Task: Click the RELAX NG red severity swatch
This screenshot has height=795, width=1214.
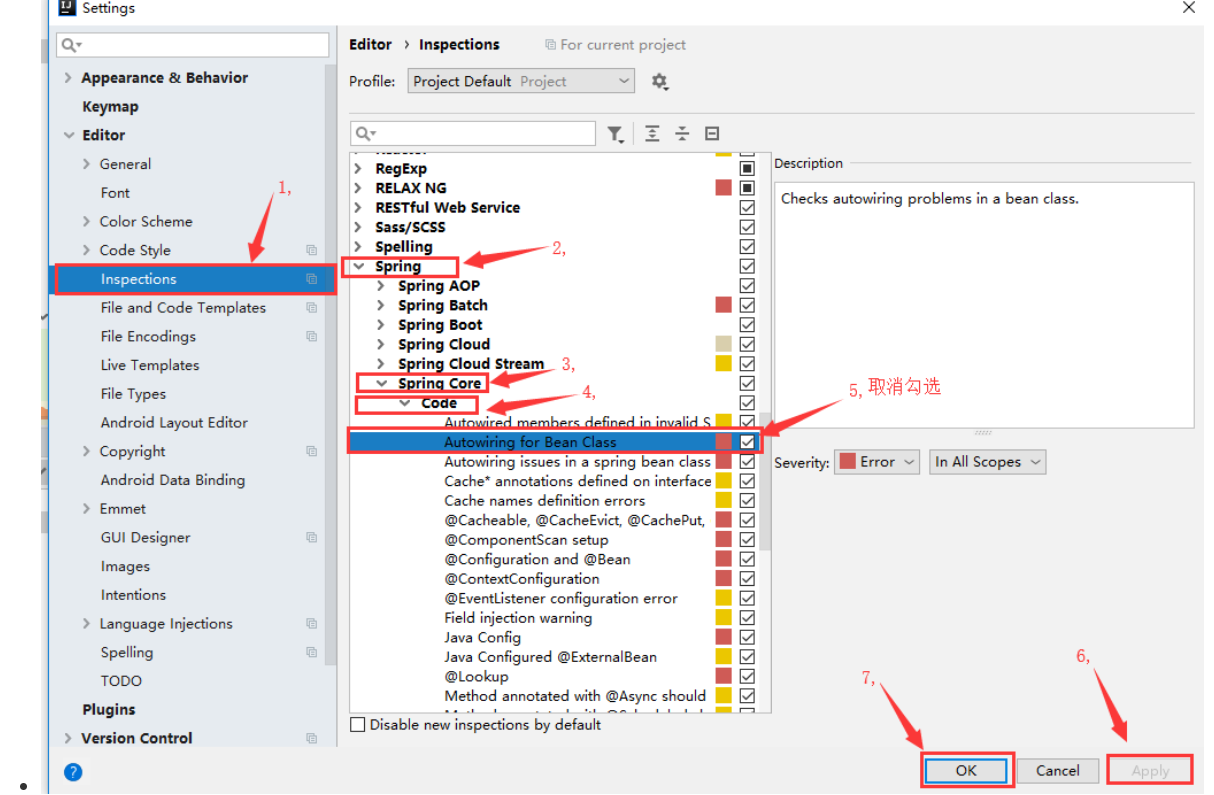Action: coord(724,188)
